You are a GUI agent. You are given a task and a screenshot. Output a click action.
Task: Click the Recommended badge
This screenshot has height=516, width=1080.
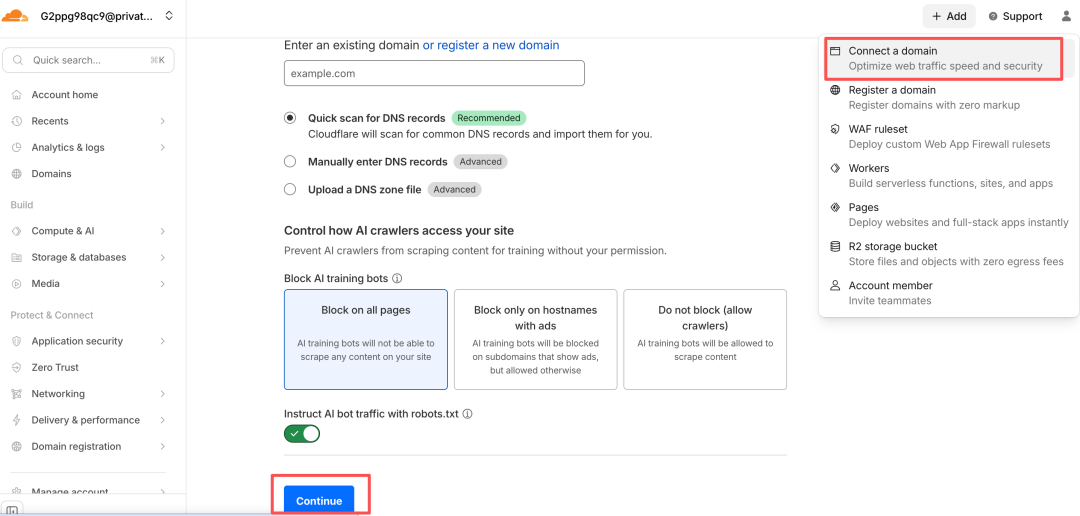(x=489, y=118)
